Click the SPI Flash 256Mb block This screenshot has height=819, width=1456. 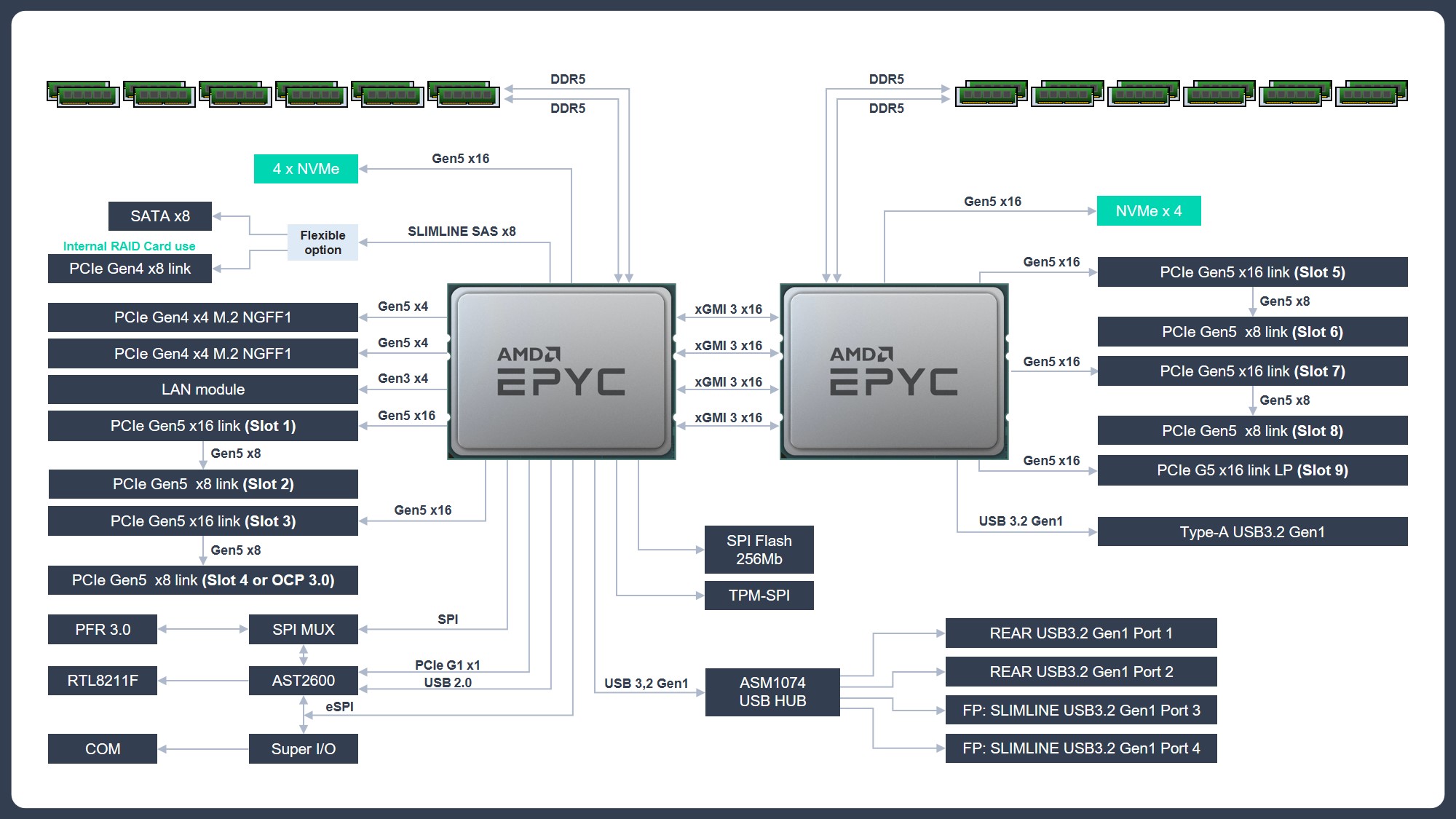[x=759, y=550]
